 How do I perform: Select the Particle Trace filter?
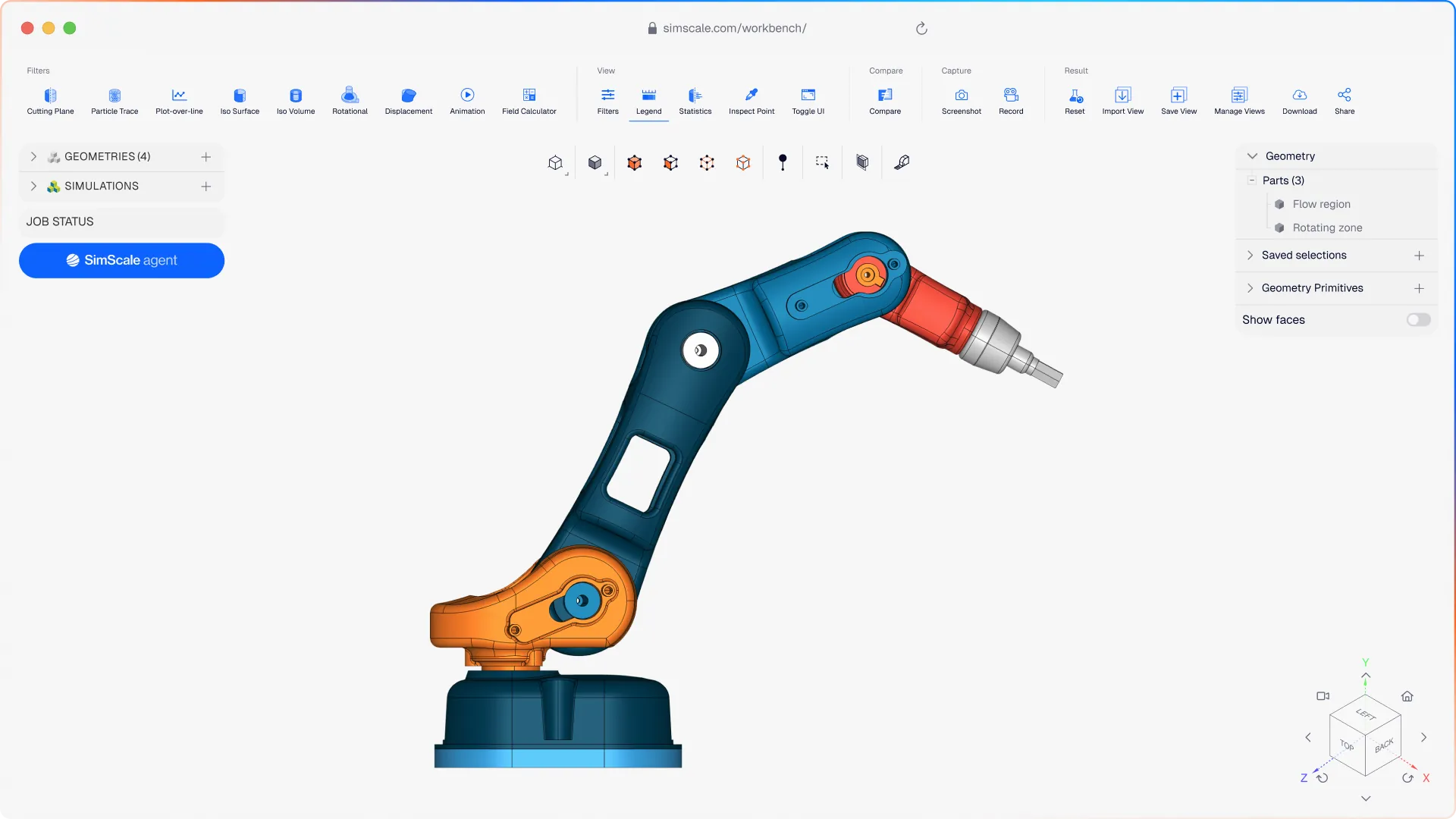coord(115,101)
